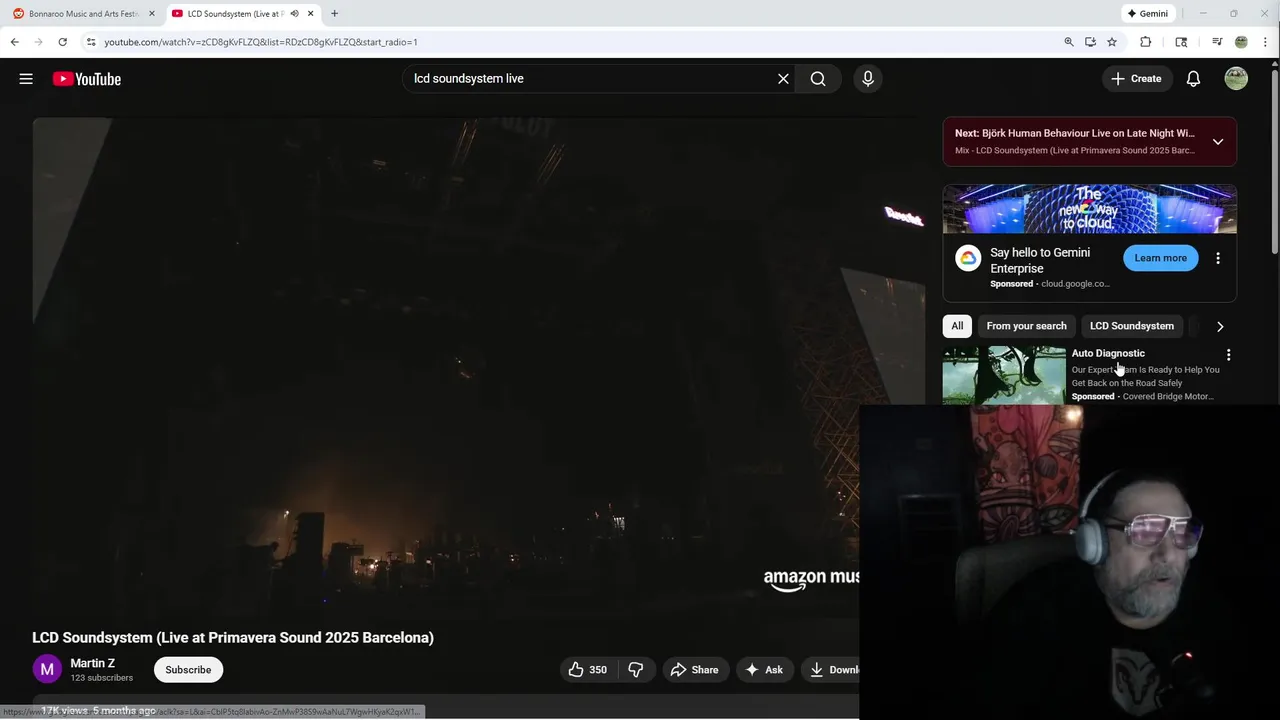1280x720 pixels.
Task: Click the address bar URL
Action: click(260, 42)
